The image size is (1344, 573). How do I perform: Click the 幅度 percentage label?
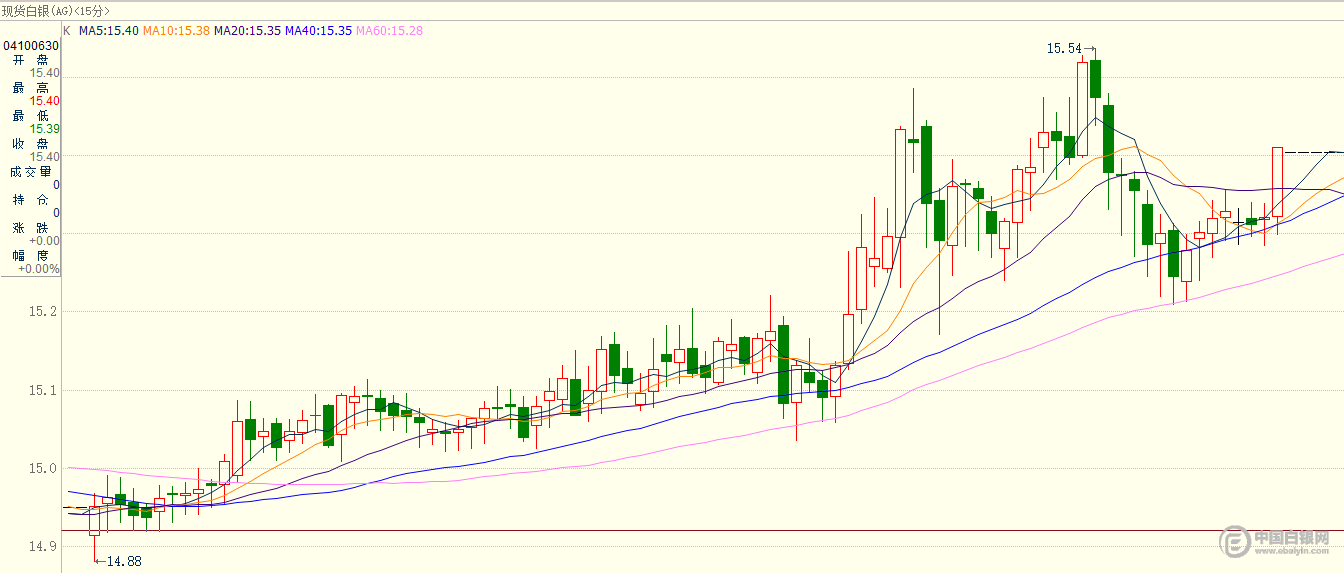click(x=30, y=256)
